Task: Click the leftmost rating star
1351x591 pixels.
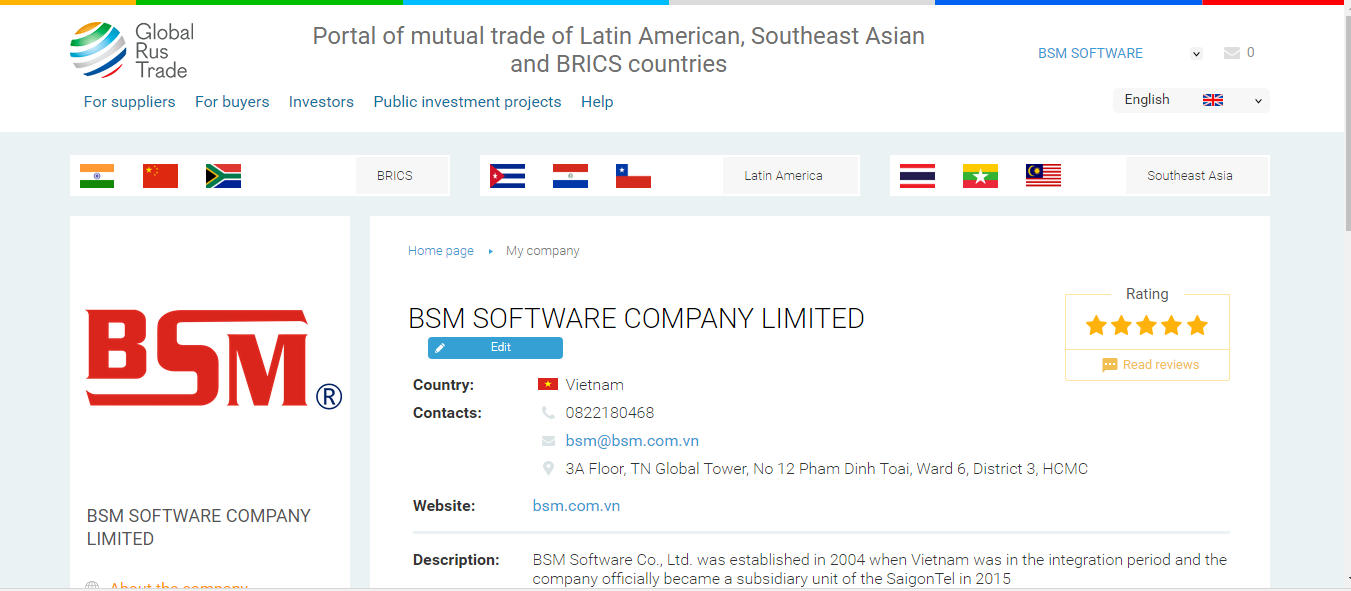Action: (x=1097, y=325)
